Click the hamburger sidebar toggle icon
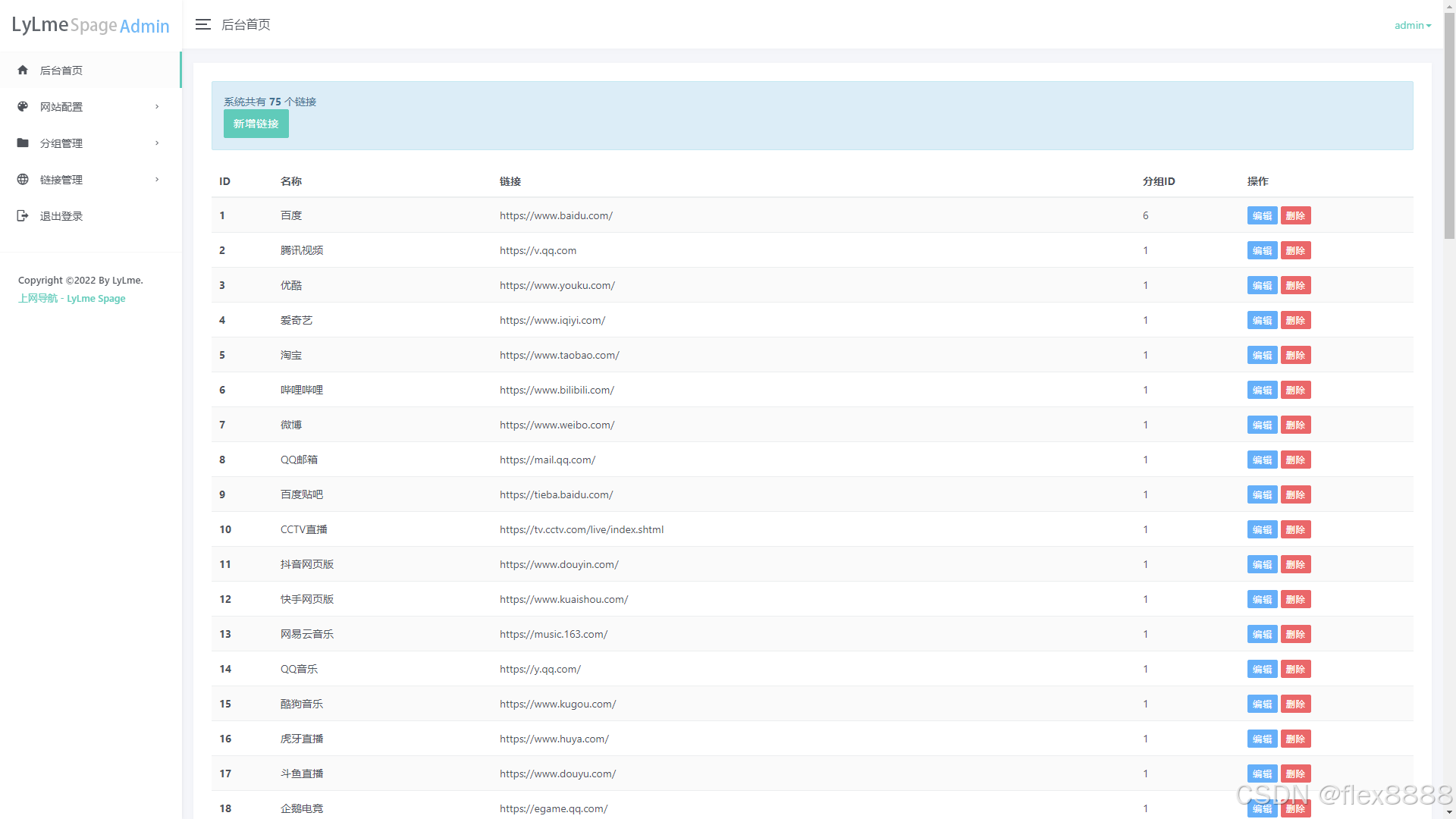 (x=202, y=24)
